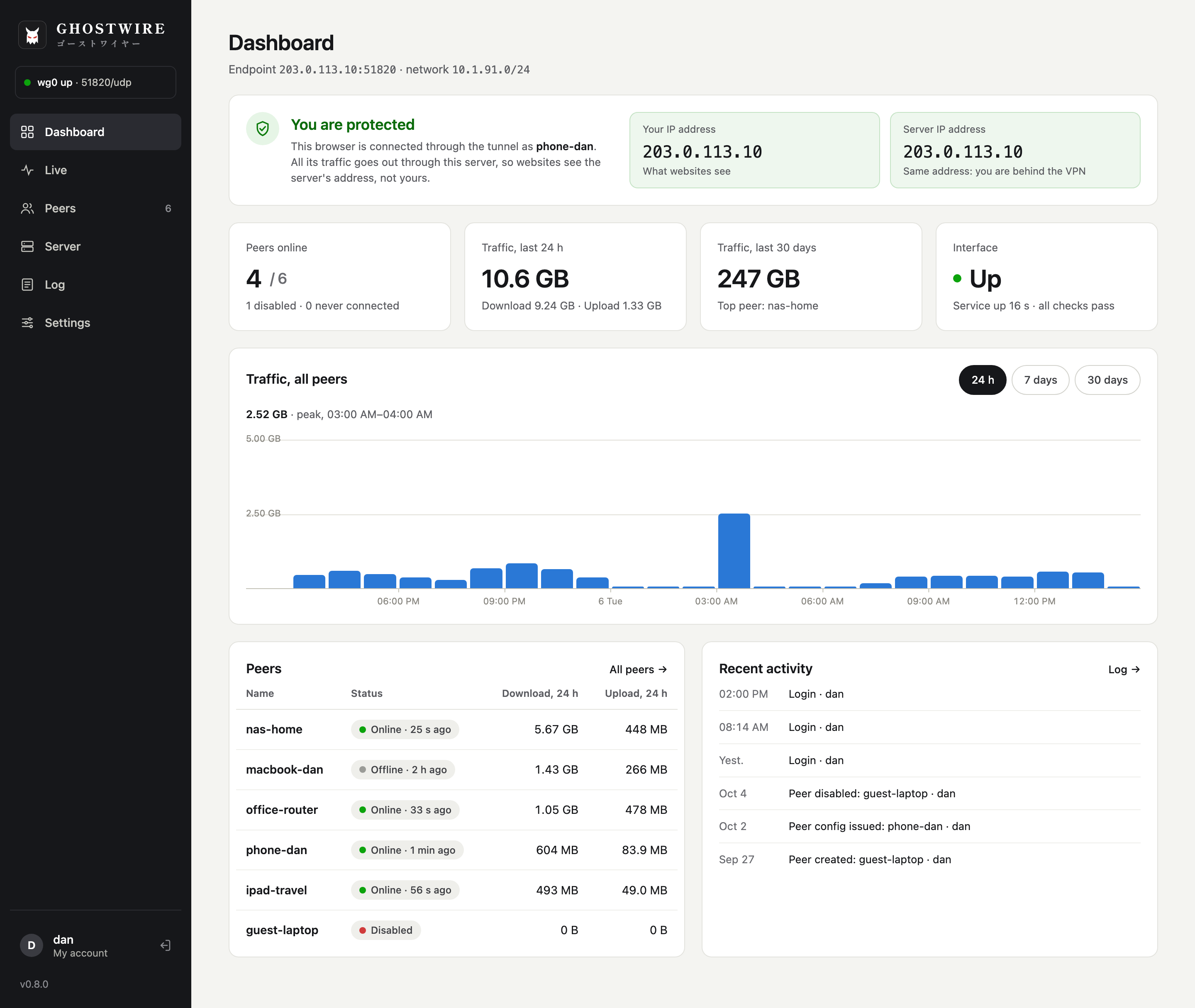Open the guest-laptop peer row
Viewport: 1195px width, 1008px height.
(x=456, y=930)
